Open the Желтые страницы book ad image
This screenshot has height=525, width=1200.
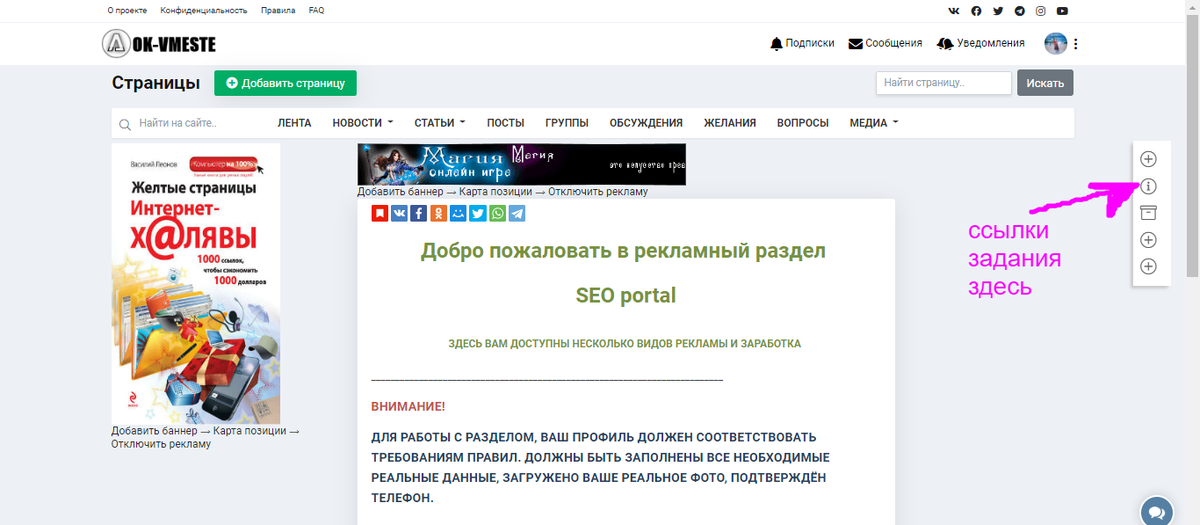tap(196, 284)
